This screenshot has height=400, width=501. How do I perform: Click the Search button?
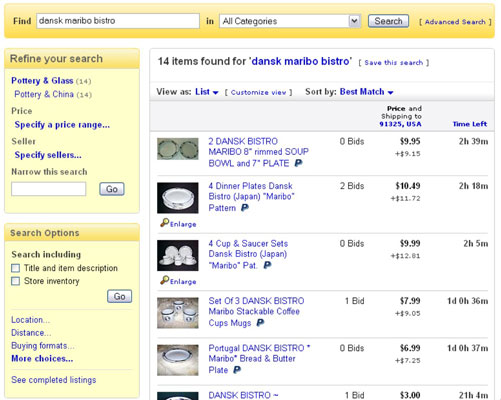pos(388,21)
